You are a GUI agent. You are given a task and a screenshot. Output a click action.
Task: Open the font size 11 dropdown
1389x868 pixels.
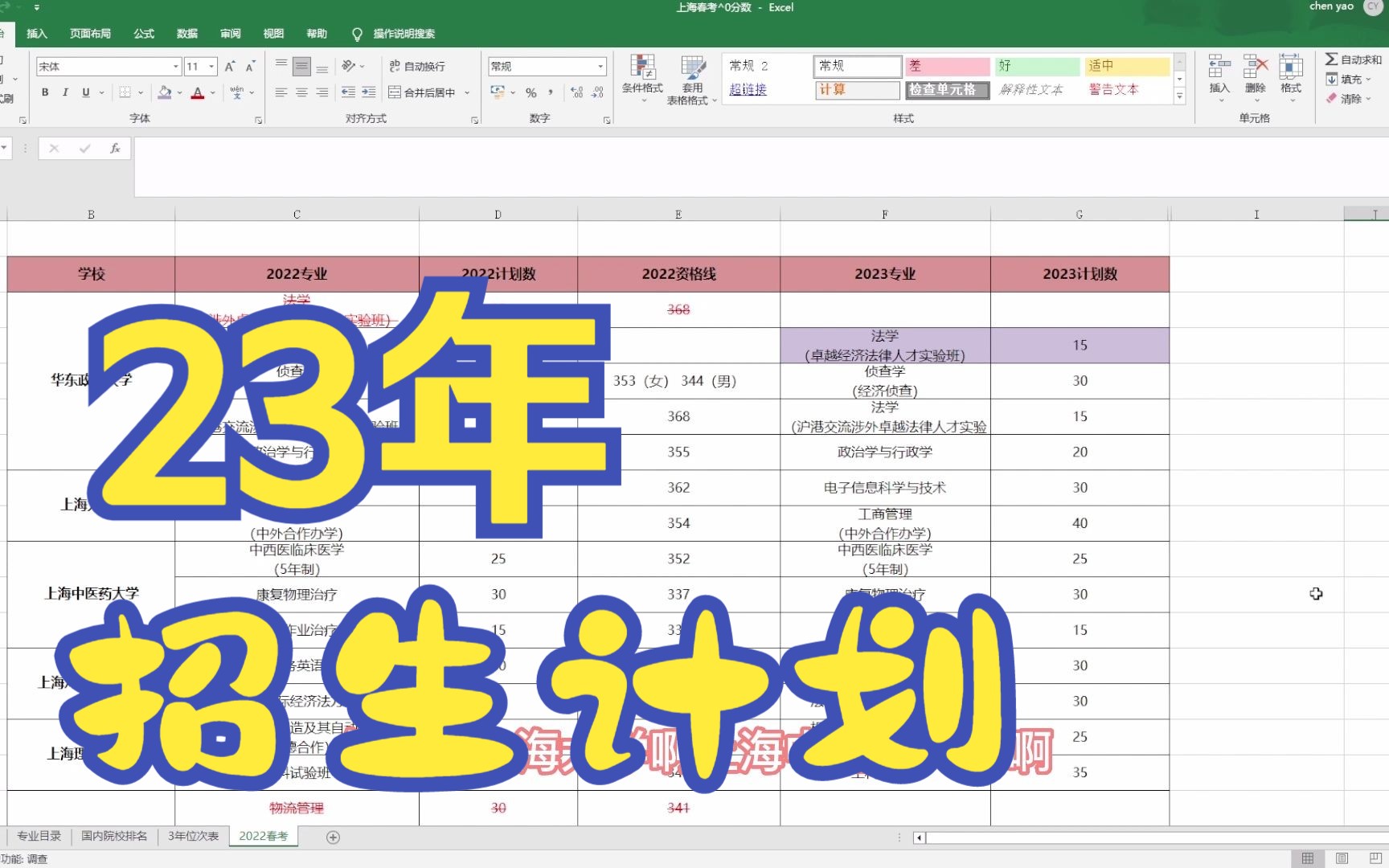211,66
